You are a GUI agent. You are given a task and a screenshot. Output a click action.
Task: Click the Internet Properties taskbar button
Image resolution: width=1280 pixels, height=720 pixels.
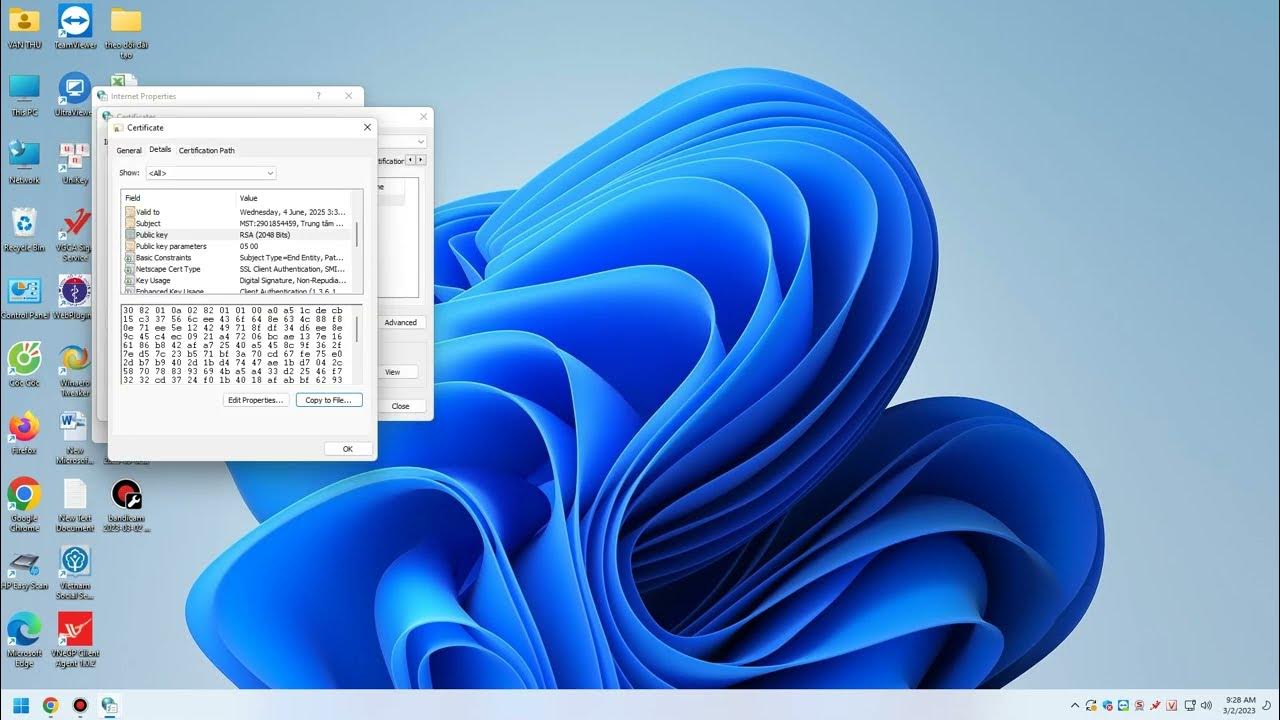[x=110, y=705]
